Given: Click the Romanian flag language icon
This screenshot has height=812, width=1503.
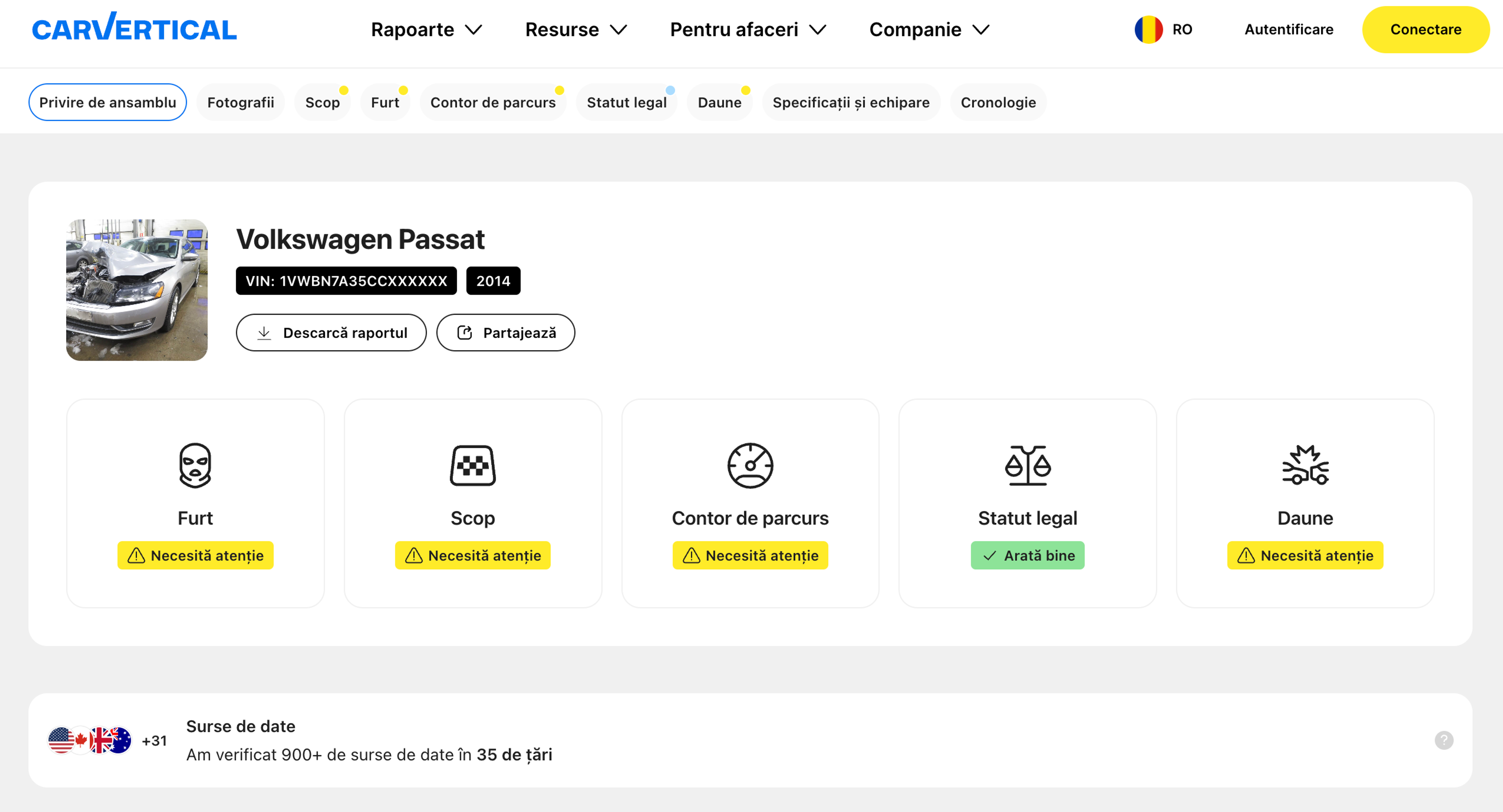Looking at the screenshot, I should [1148, 30].
